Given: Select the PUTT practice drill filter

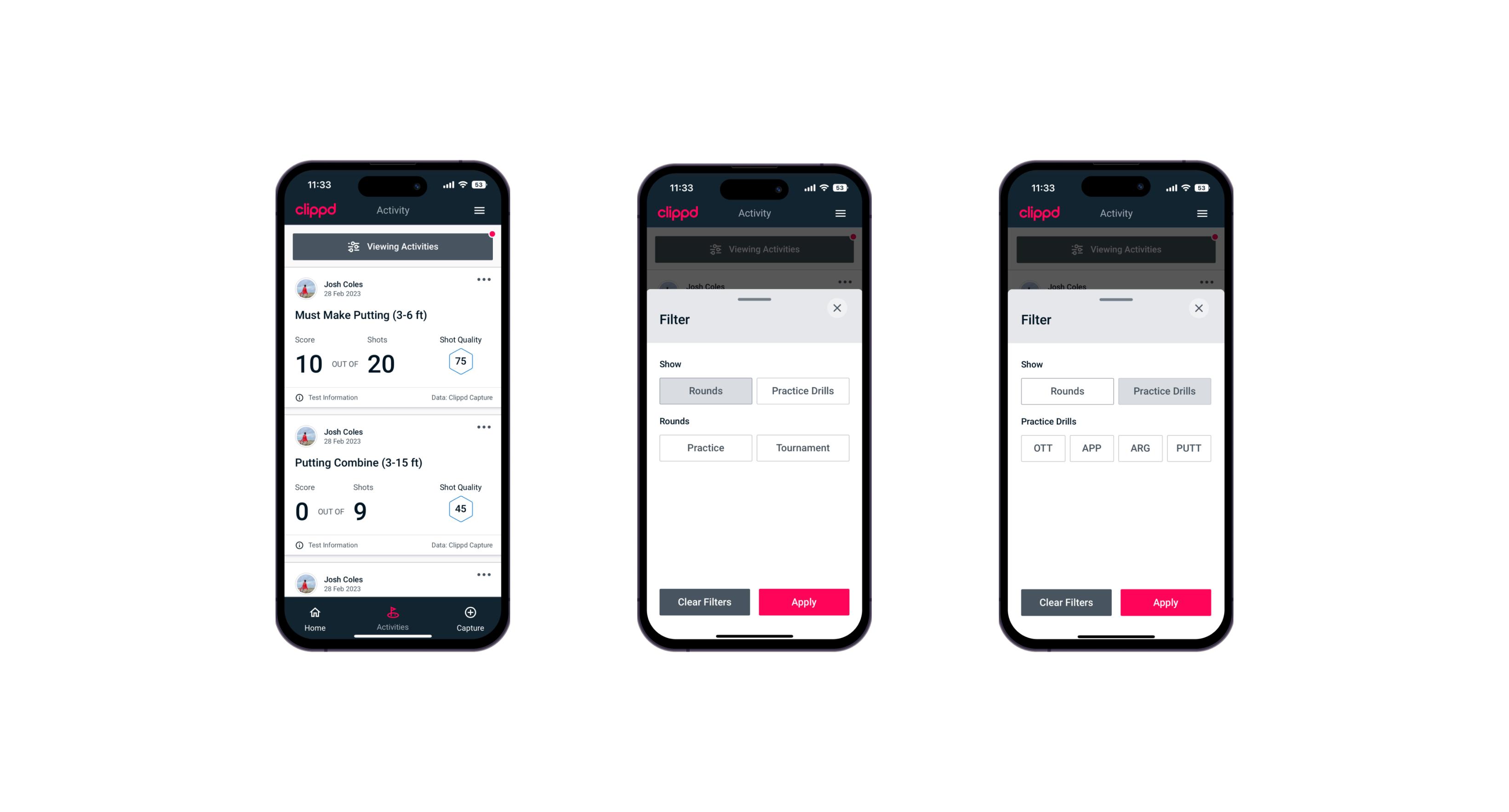Looking at the screenshot, I should click(1192, 447).
